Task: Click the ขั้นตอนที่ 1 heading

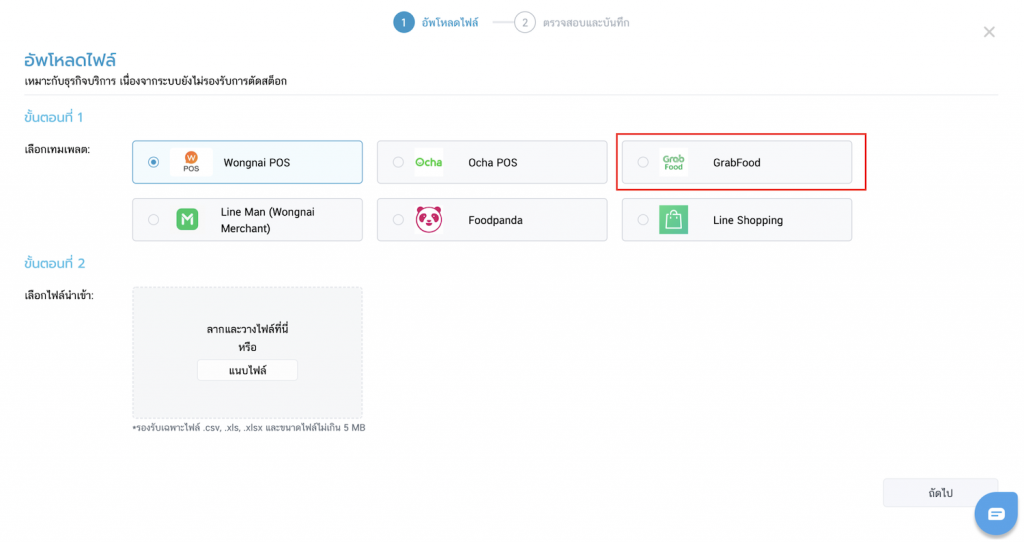Action: [x=54, y=118]
